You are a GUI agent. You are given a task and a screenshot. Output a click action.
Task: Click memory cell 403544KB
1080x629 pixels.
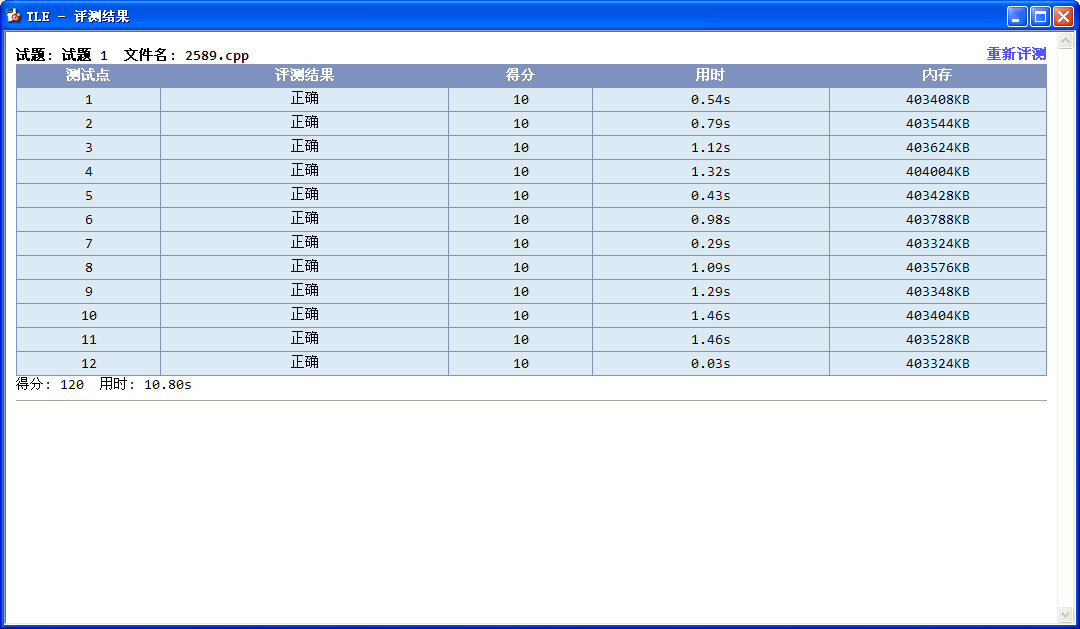937,124
